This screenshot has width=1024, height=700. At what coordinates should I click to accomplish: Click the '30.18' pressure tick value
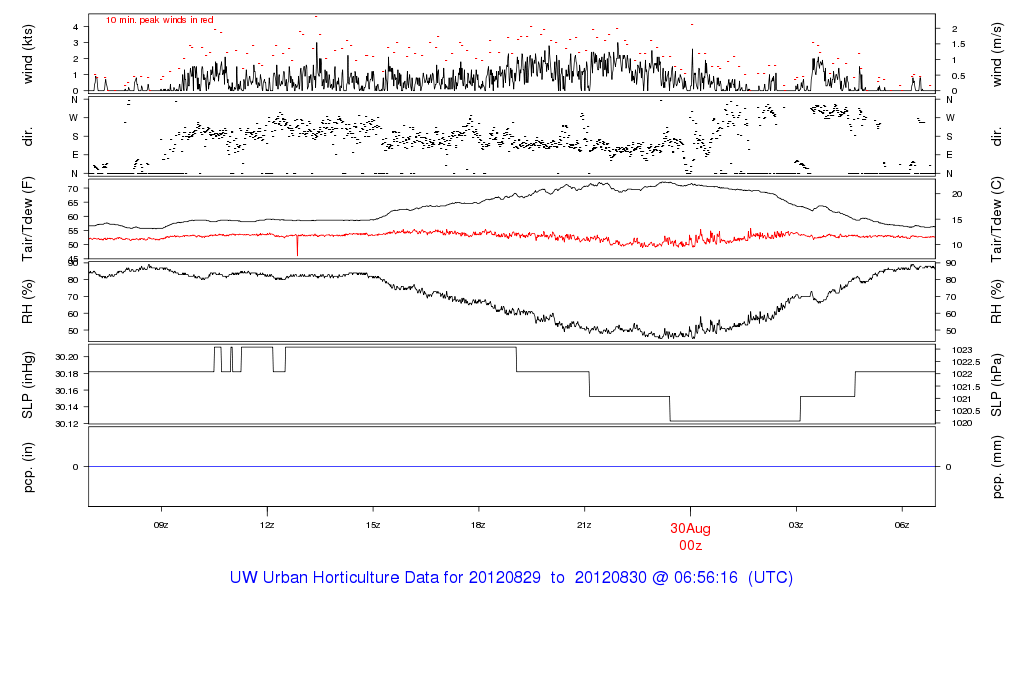(x=67, y=374)
